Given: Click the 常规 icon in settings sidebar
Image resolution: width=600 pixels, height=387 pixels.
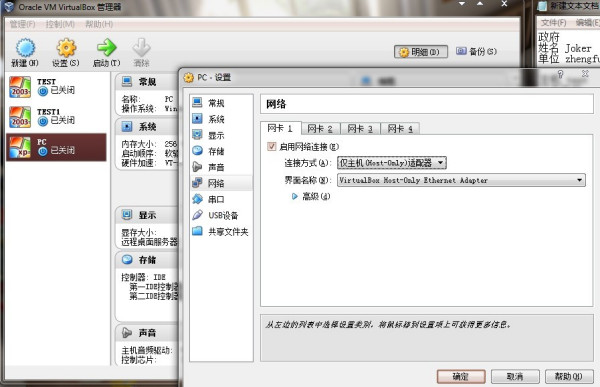Looking at the screenshot, I should (x=197, y=102).
